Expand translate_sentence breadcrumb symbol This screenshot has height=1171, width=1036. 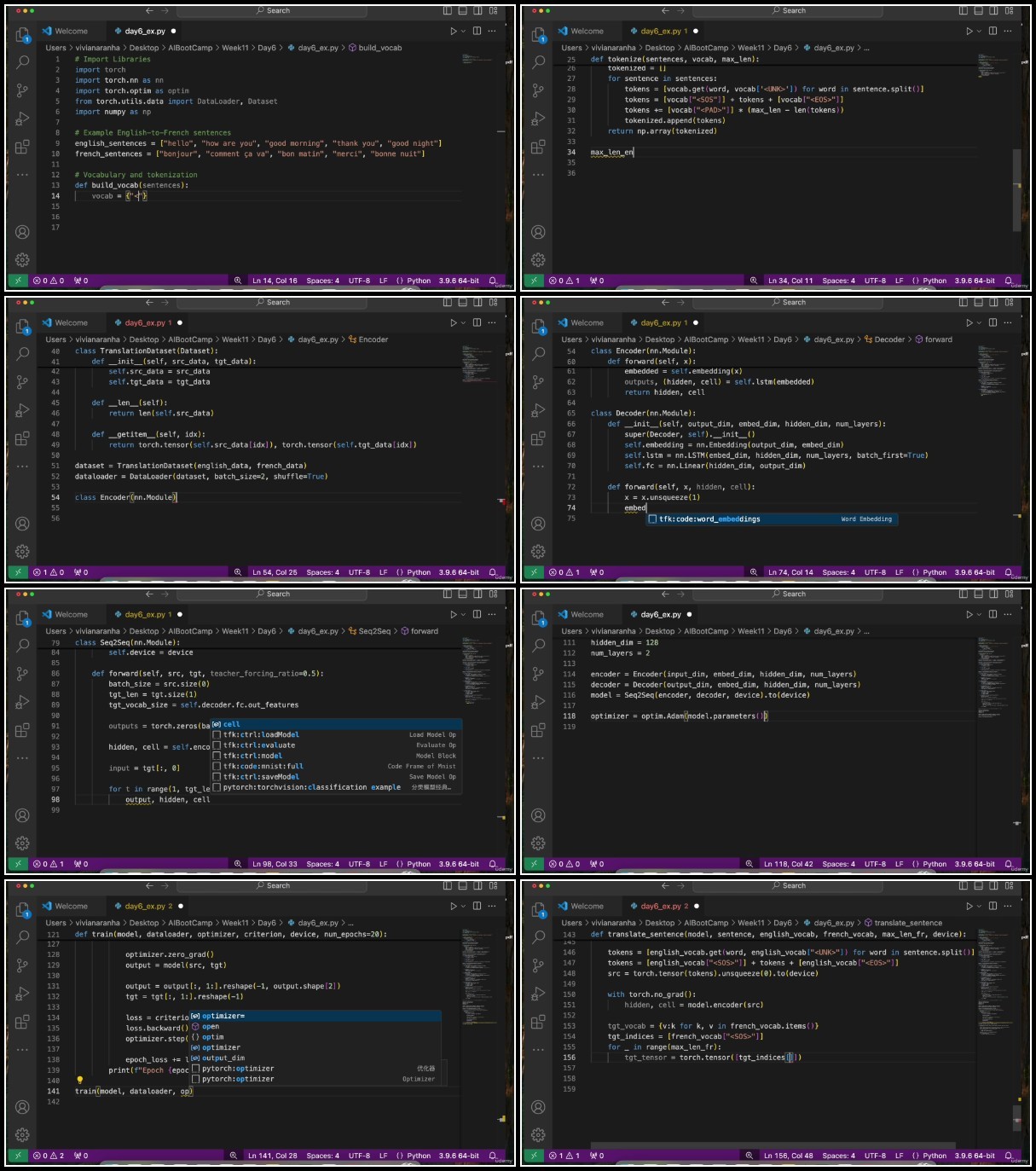pyautogui.click(x=903, y=923)
